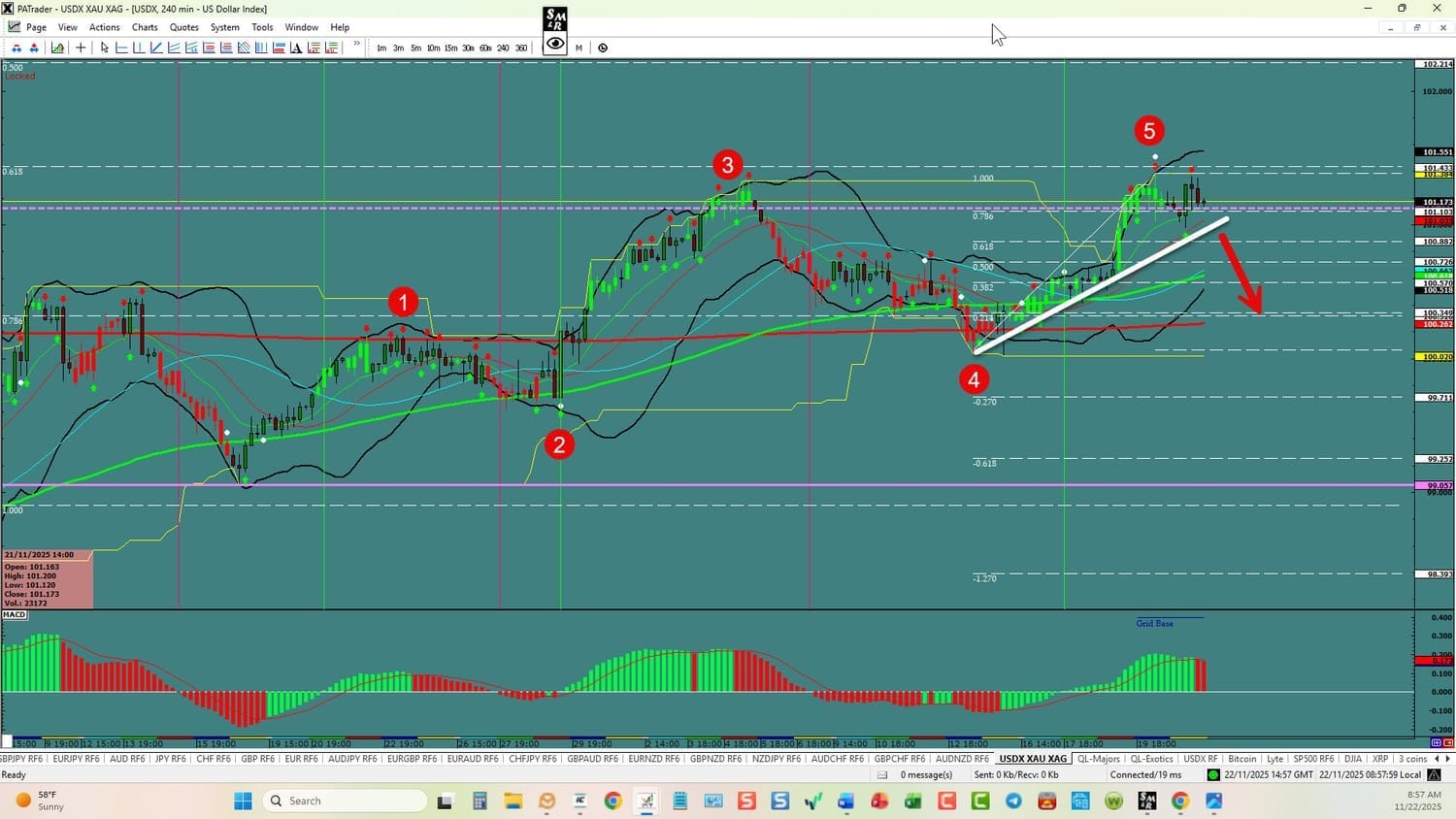1456x819 pixels.
Task: Click the "Grid Base" label in the MACD pane
Action: pyautogui.click(x=1155, y=623)
